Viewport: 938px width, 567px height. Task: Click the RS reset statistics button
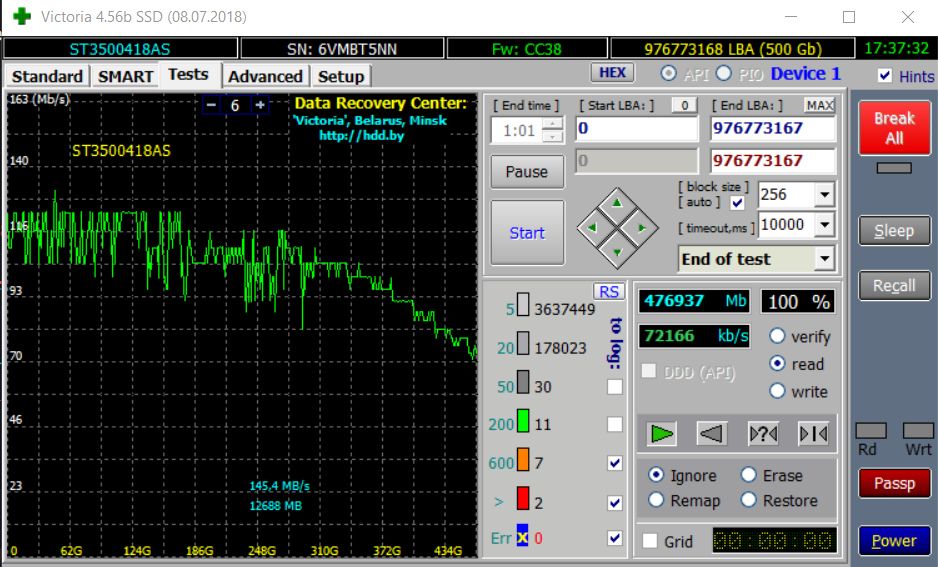coord(609,291)
